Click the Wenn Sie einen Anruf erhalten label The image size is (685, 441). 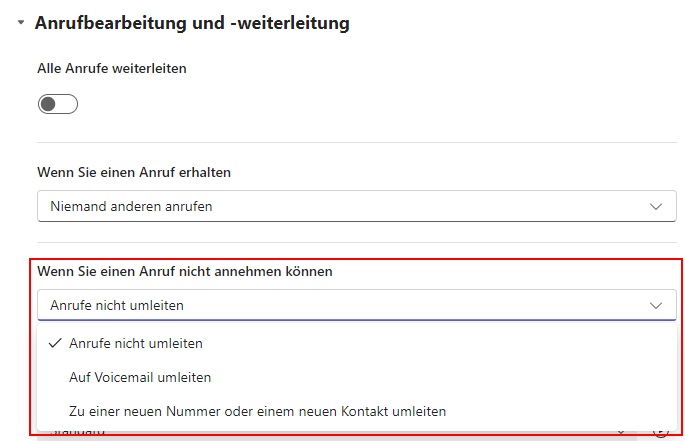(x=134, y=172)
